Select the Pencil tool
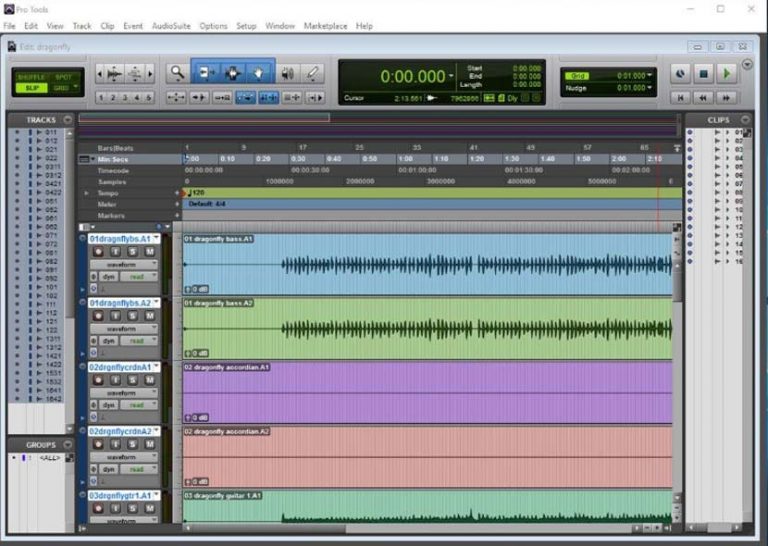The image size is (768, 546). [x=312, y=73]
